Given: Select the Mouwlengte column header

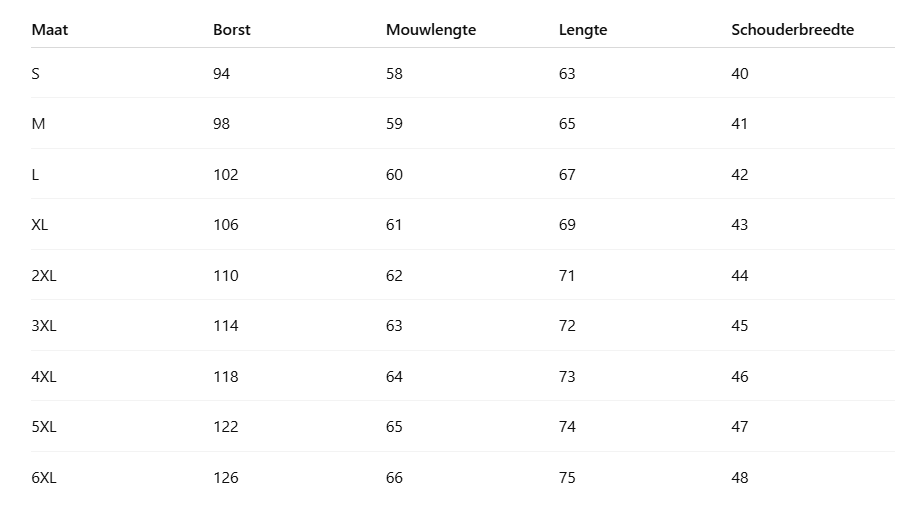Looking at the screenshot, I should [x=431, y=30].
